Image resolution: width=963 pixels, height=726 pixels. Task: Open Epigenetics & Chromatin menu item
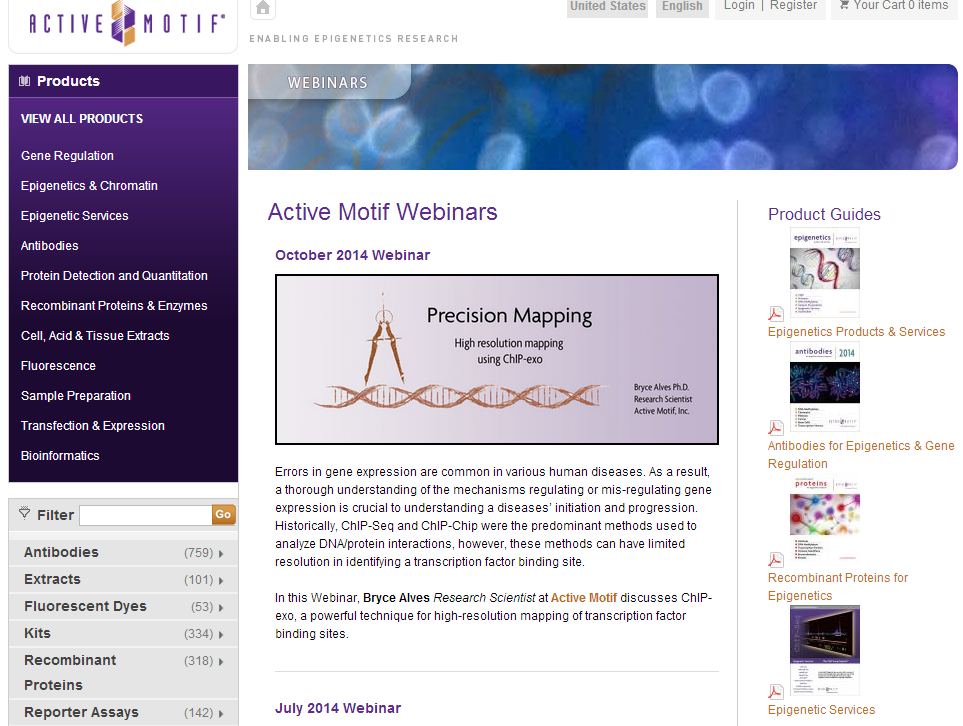[x=89, y=185]
